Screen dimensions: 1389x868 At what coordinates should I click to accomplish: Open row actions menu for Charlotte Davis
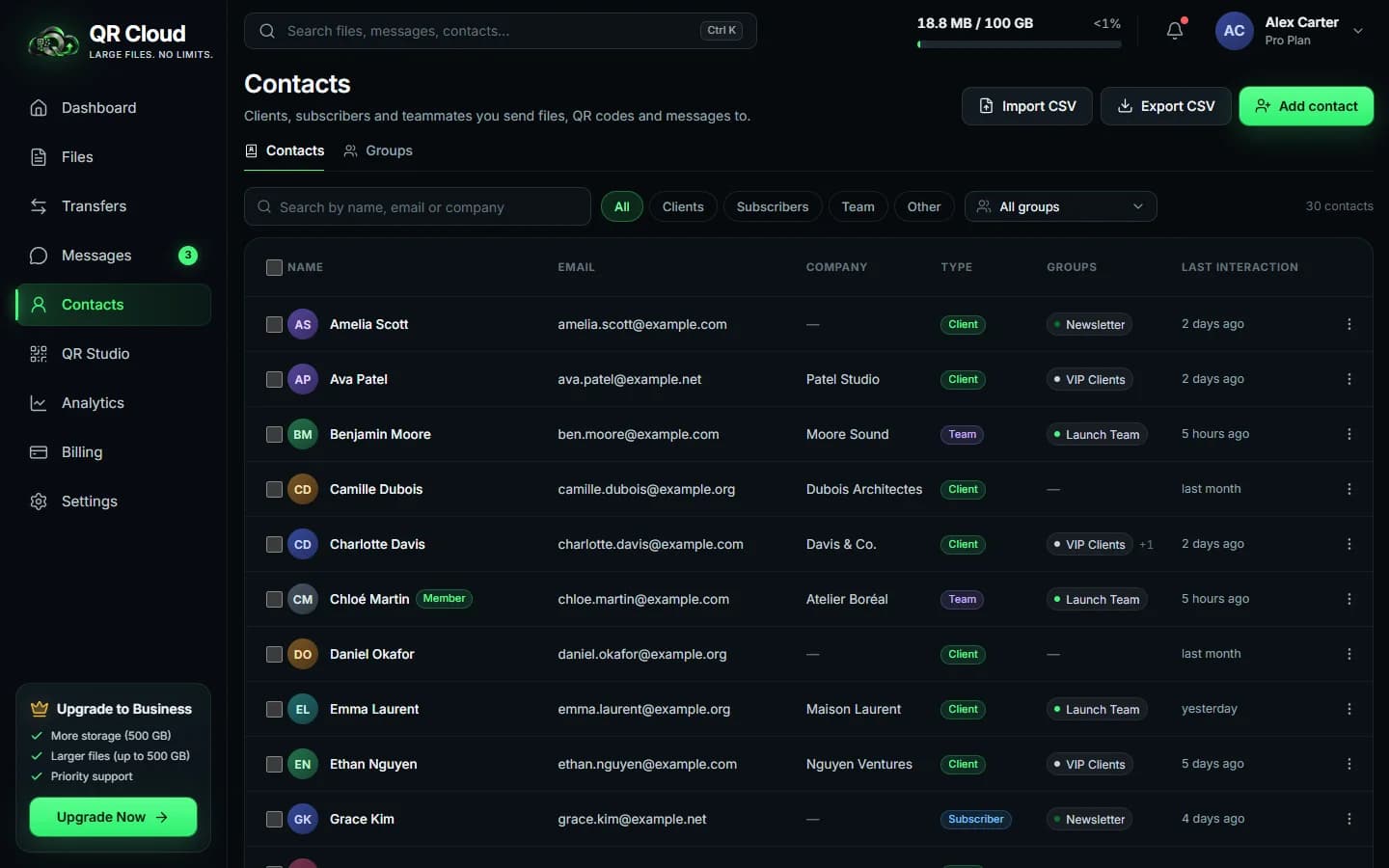[1349, 544]
